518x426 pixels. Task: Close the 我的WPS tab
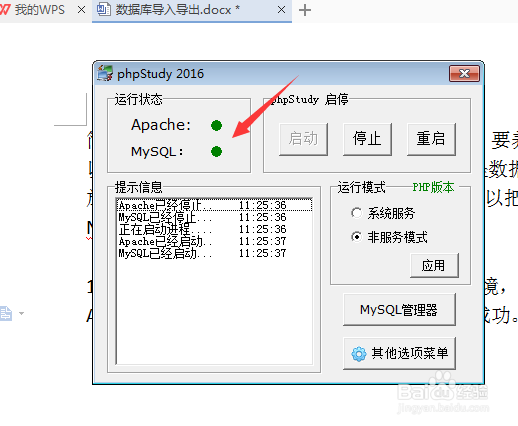[x=81, y=10]
